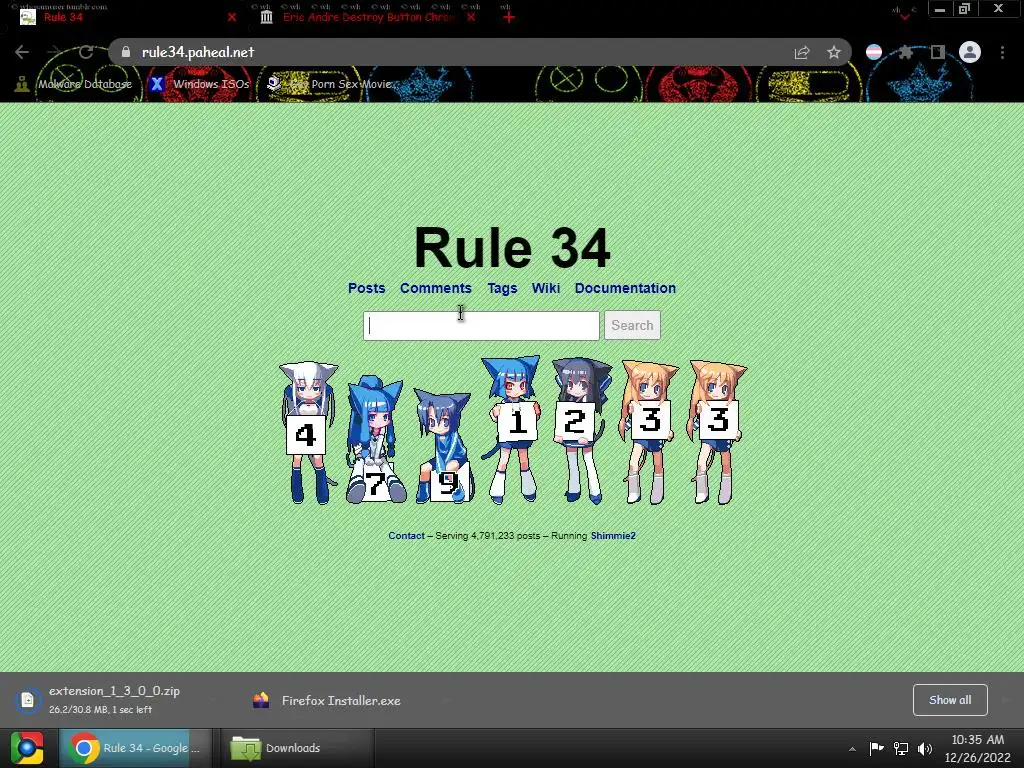This screenshot has height=768, width=1024.
Task: Bookmark this page with the star icon
Action: click(834, 53)
